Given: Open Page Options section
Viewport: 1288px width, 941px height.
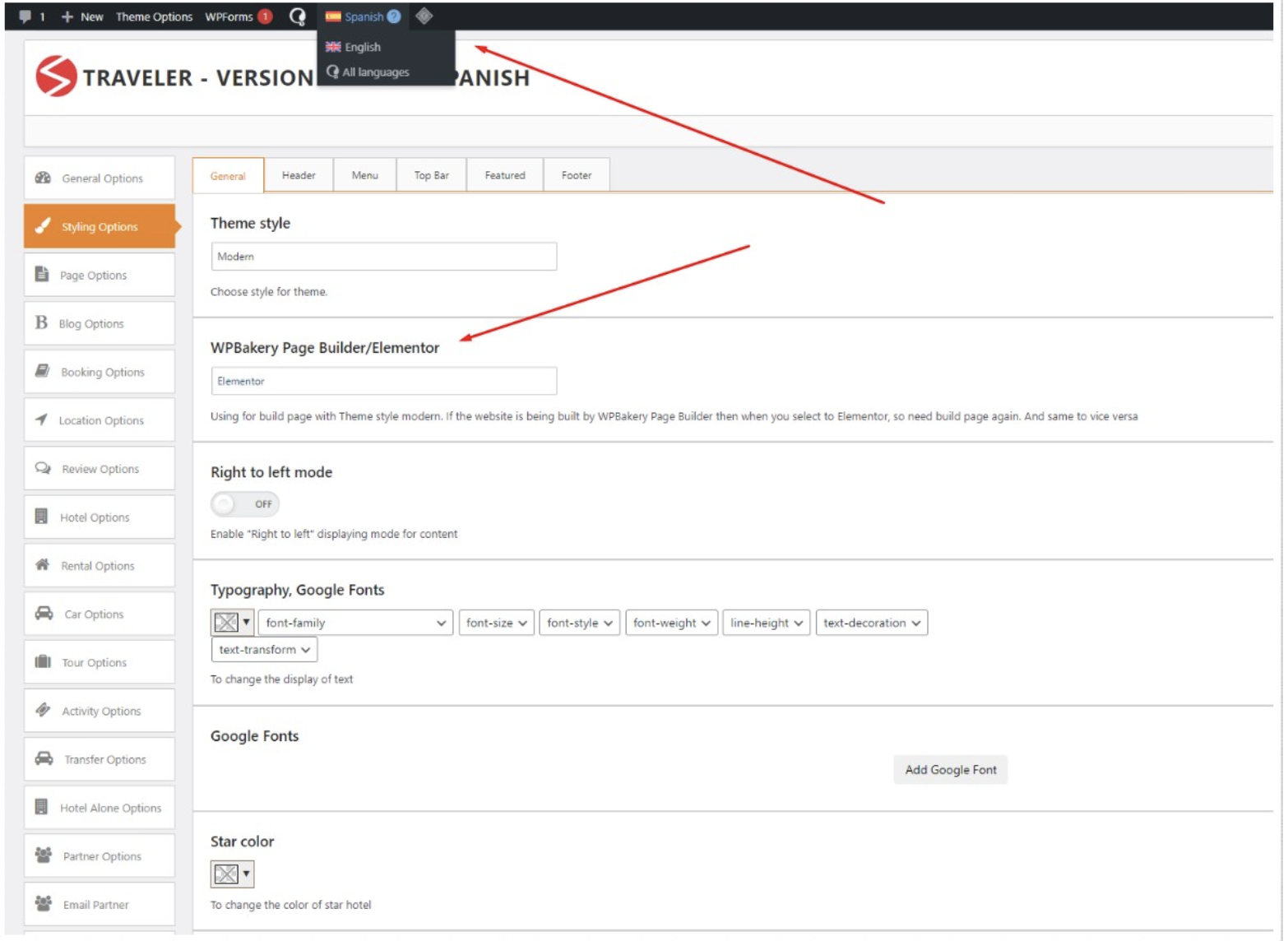Looking at the screenshot, I should [x=100, y=275].
